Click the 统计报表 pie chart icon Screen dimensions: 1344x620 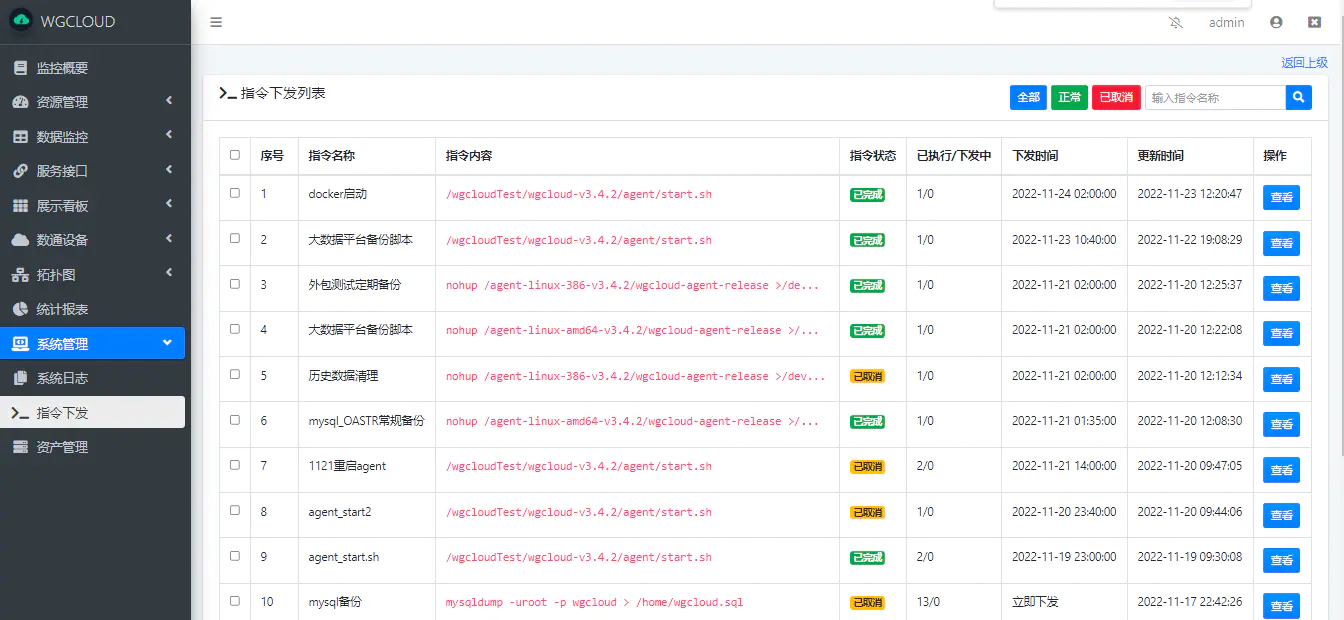[x=20, y=309]
